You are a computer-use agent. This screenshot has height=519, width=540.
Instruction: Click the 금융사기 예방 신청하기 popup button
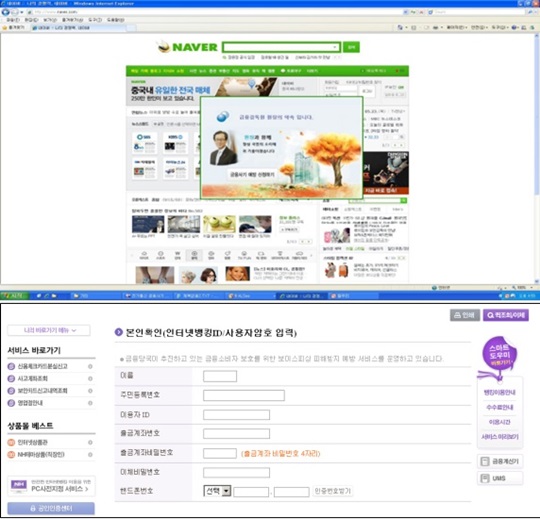(x=252, y=175)
